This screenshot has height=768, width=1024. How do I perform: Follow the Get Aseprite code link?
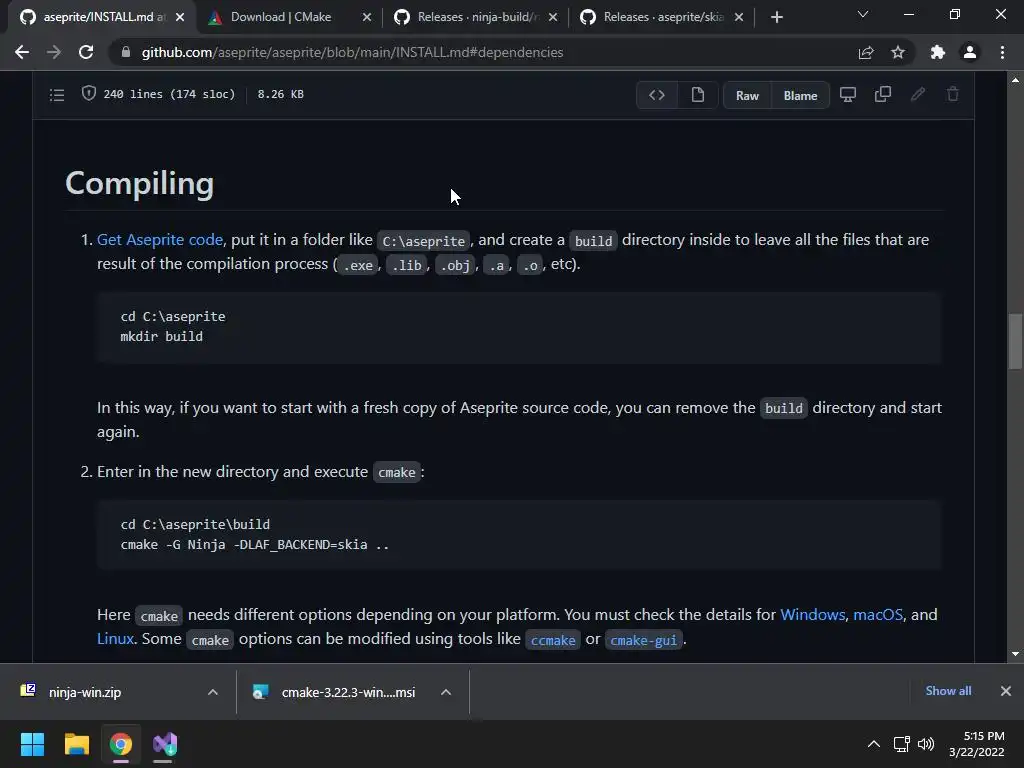point(159,240)
